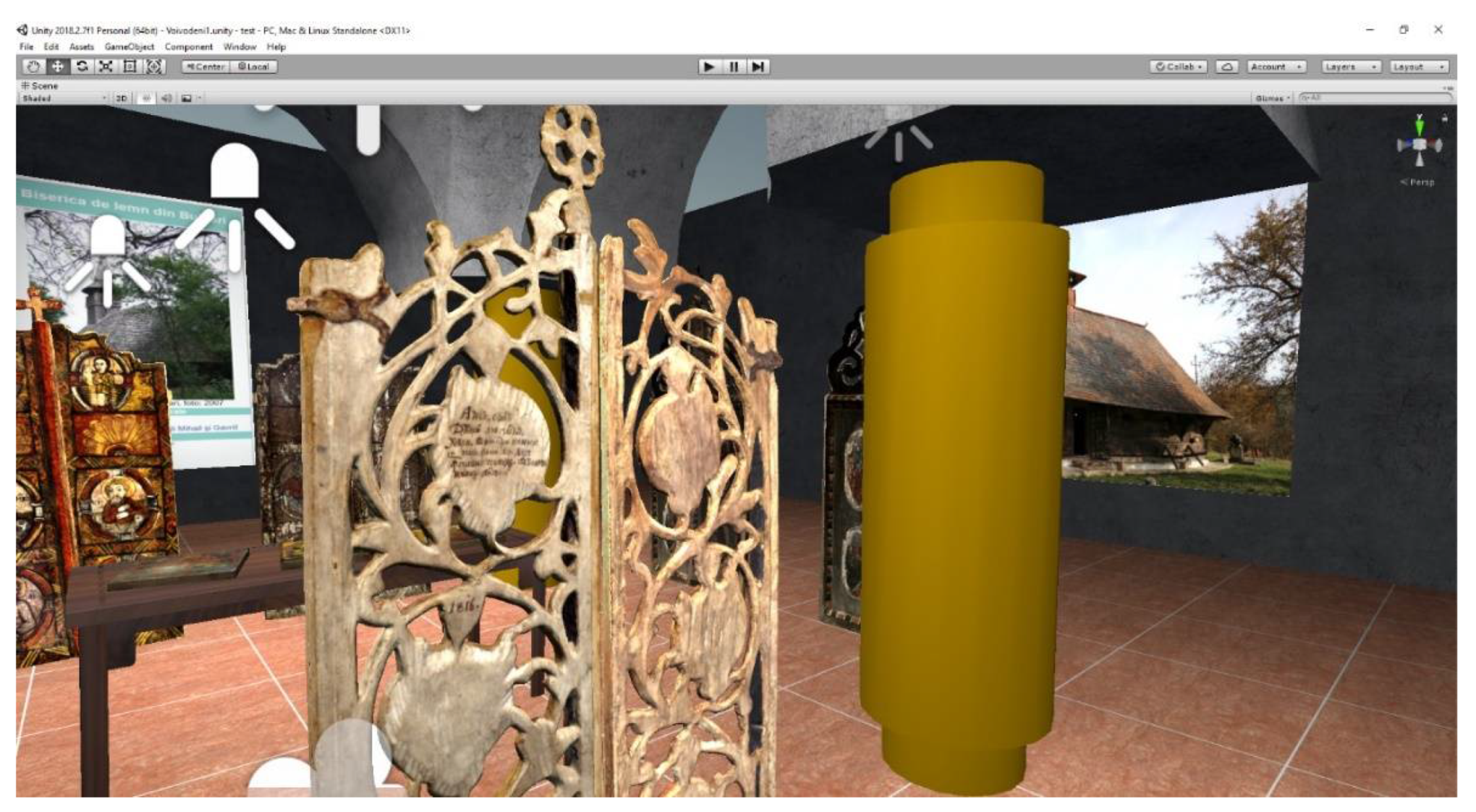Toggle 2D/3D scene view mode
The width and height of the screenshot is (1476, 812).
click(121, 98)
